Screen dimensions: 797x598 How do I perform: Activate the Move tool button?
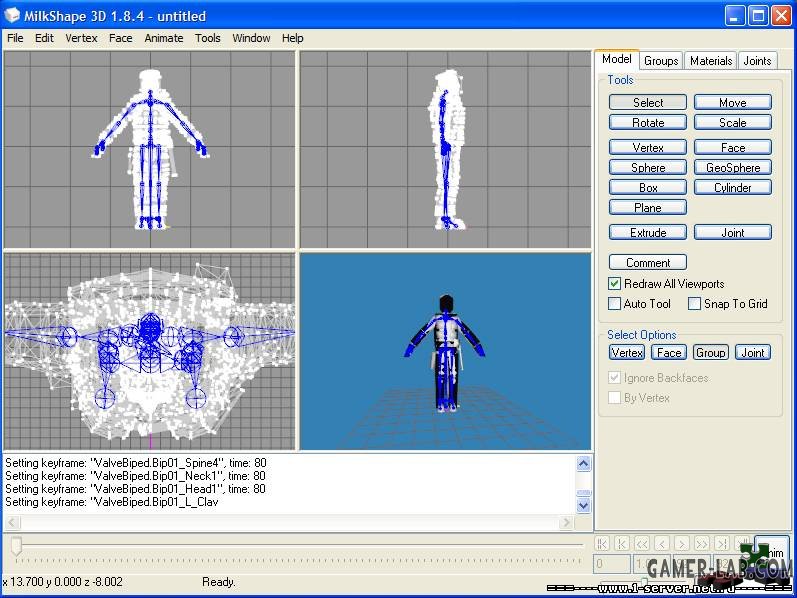tap(732, 102)
